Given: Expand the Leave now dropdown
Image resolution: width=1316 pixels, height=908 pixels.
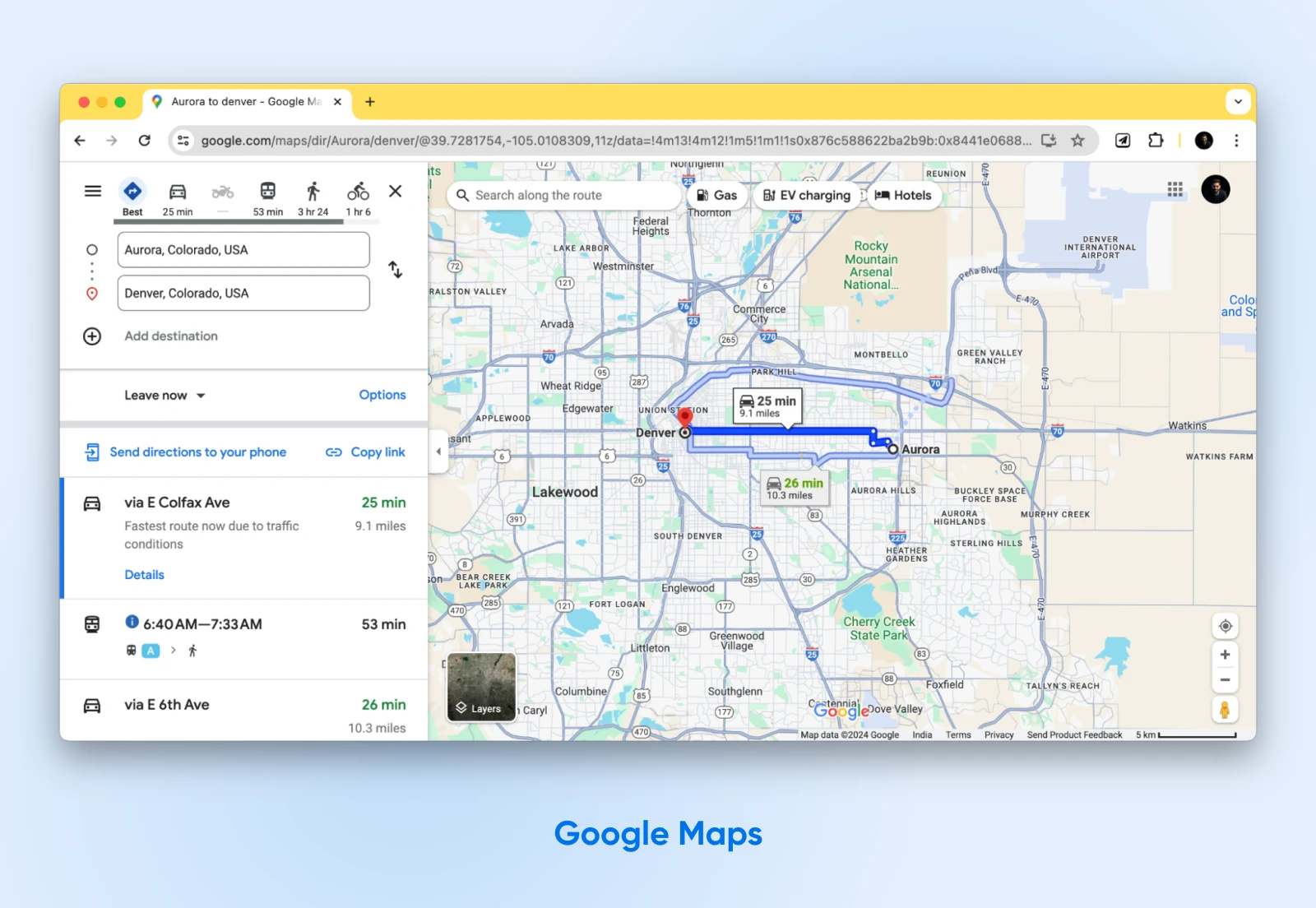Looking at the screenshot, I should 164,396.
